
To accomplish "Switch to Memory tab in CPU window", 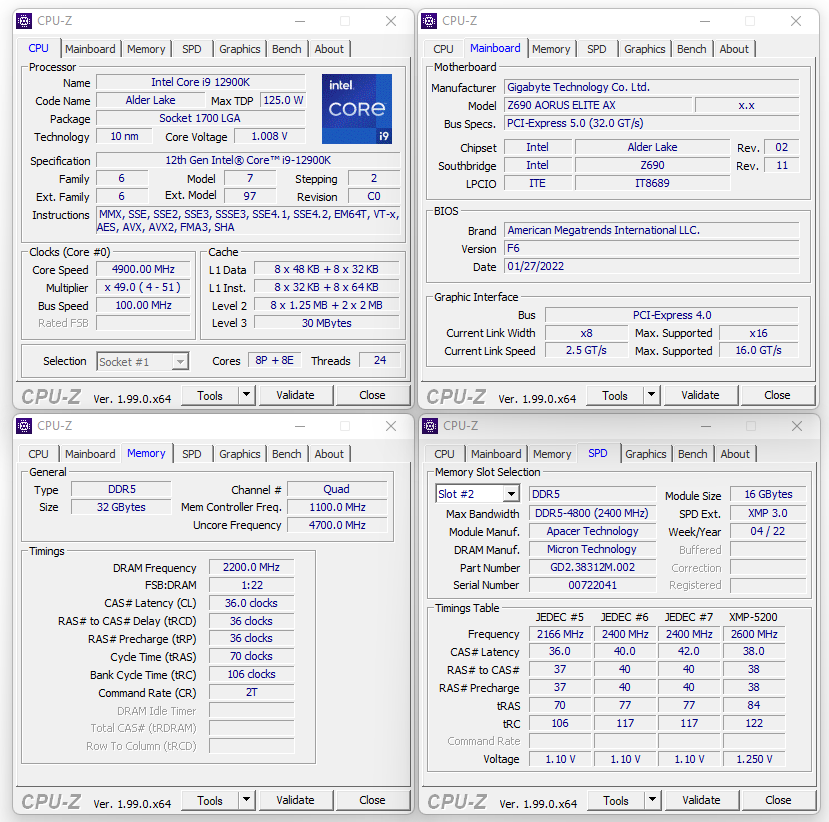I will (x=146, y=49).
